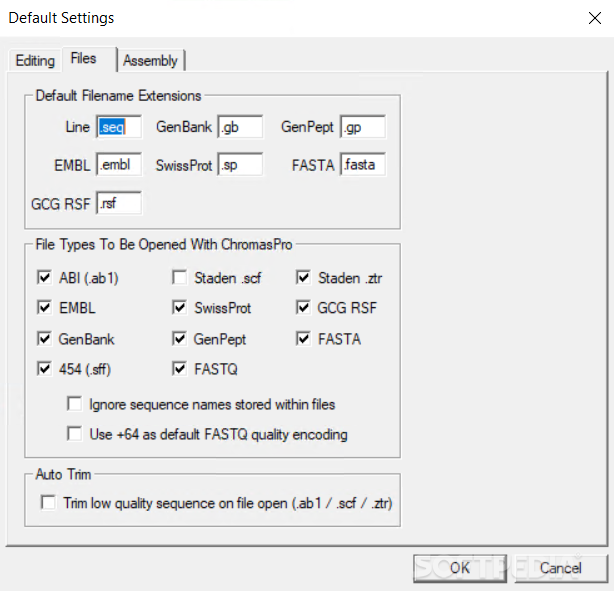Switch to the Editing tab
Viewport: 614px width, 591px height.
(x=35, y=61)
